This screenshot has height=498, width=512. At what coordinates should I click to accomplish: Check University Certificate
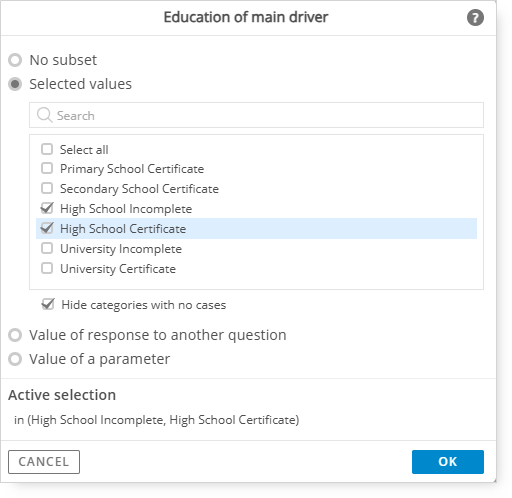pyautogui.click(x=47, y=268)
